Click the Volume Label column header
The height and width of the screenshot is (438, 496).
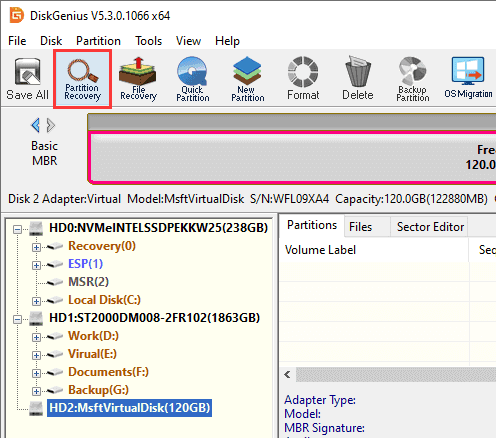click(374, 250)
